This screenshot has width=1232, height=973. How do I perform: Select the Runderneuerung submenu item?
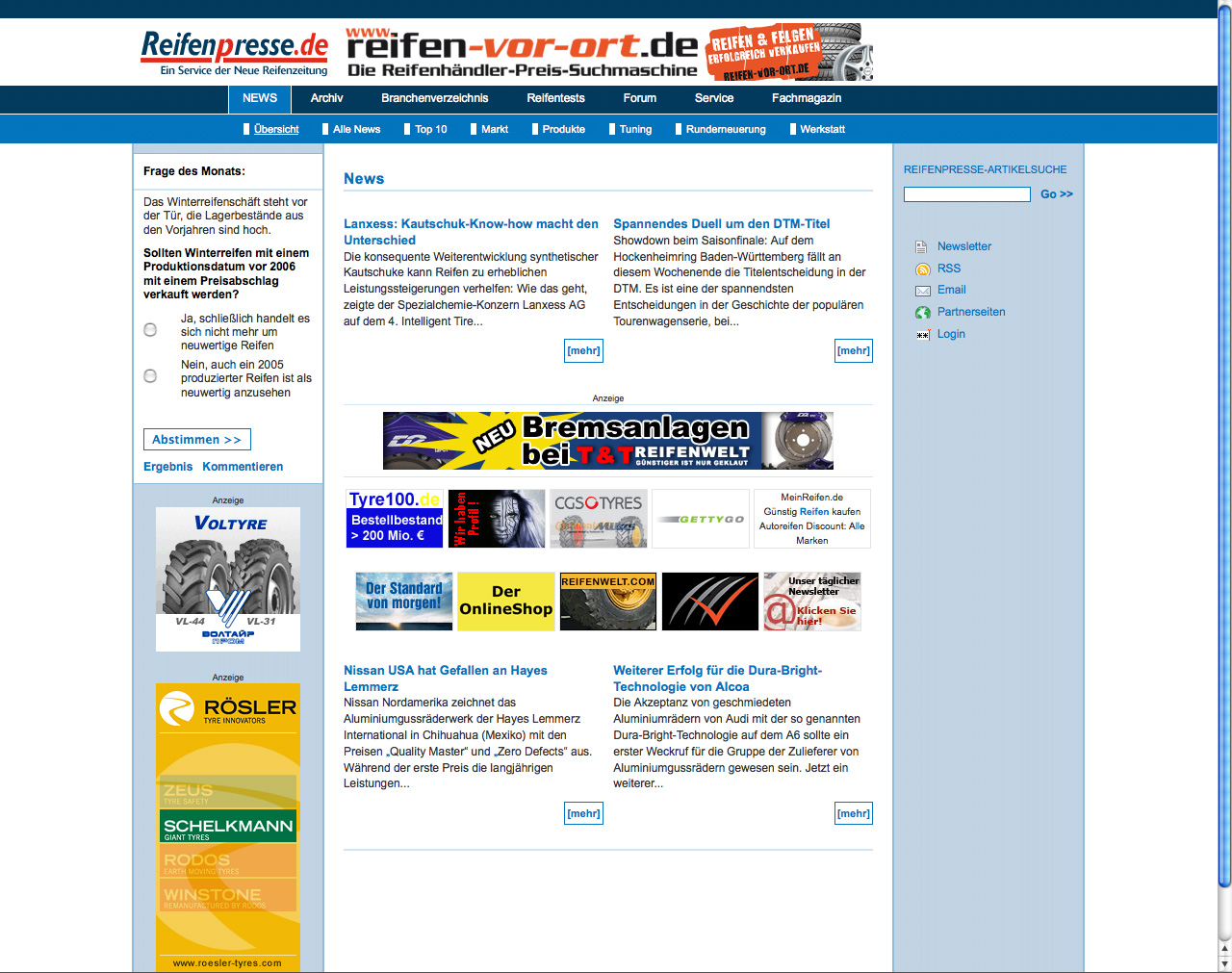click(726, 130)
